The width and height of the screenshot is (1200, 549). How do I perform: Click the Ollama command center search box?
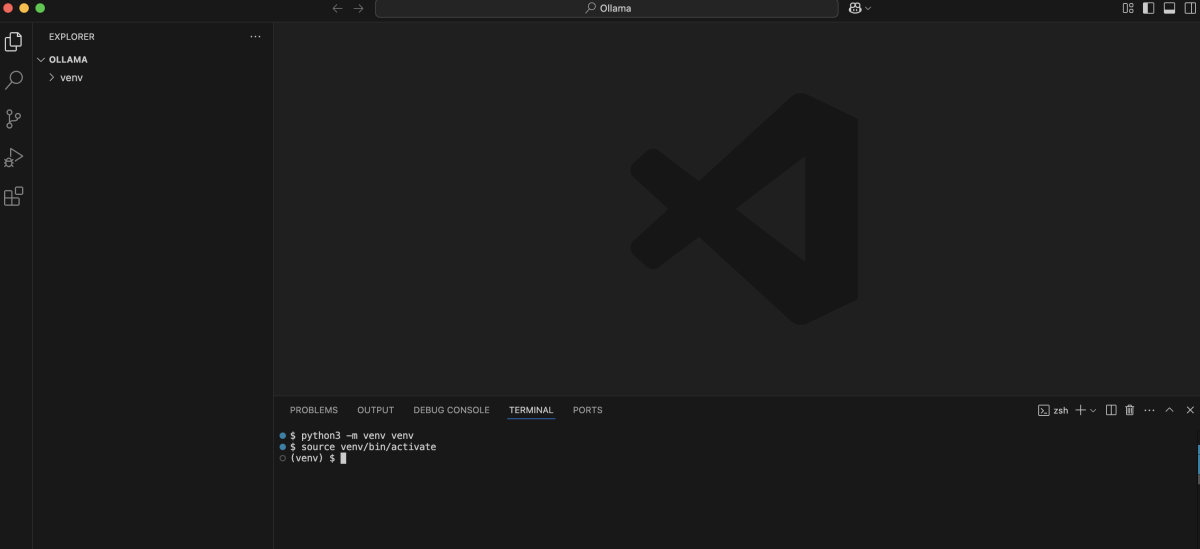click(607, 8)
